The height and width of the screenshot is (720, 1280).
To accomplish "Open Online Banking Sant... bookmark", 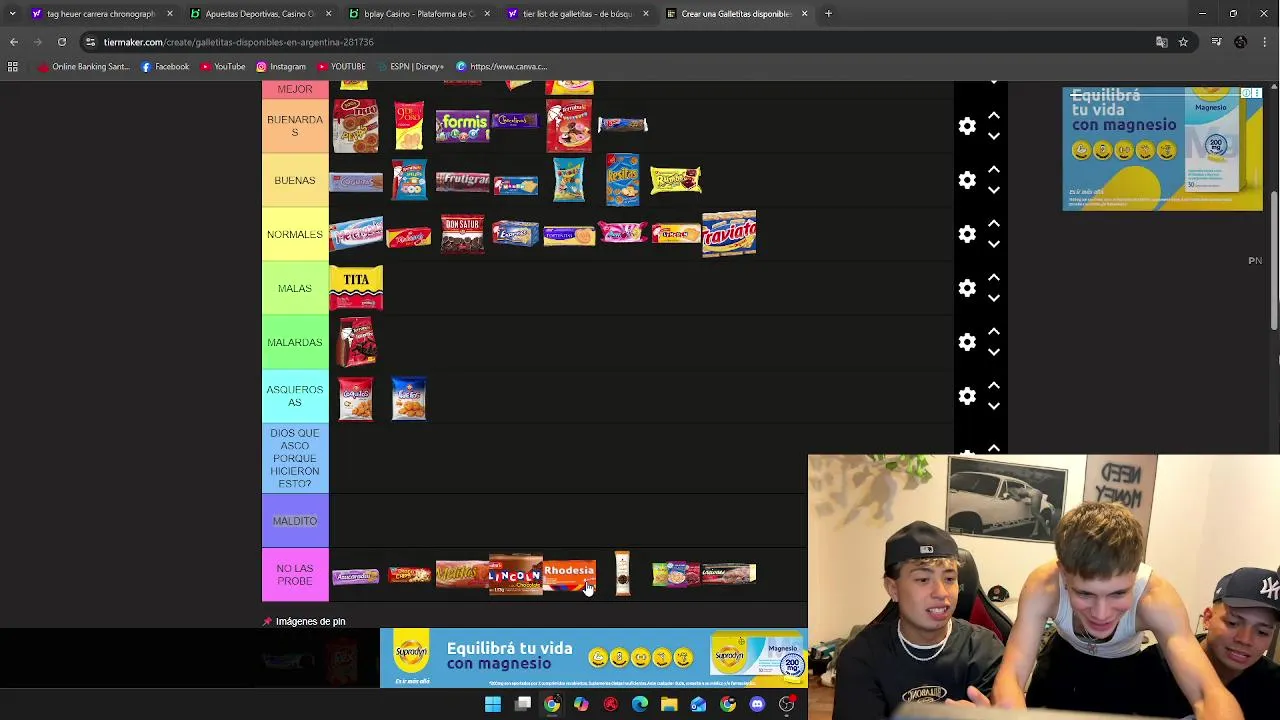I will (x=83, y=67).
